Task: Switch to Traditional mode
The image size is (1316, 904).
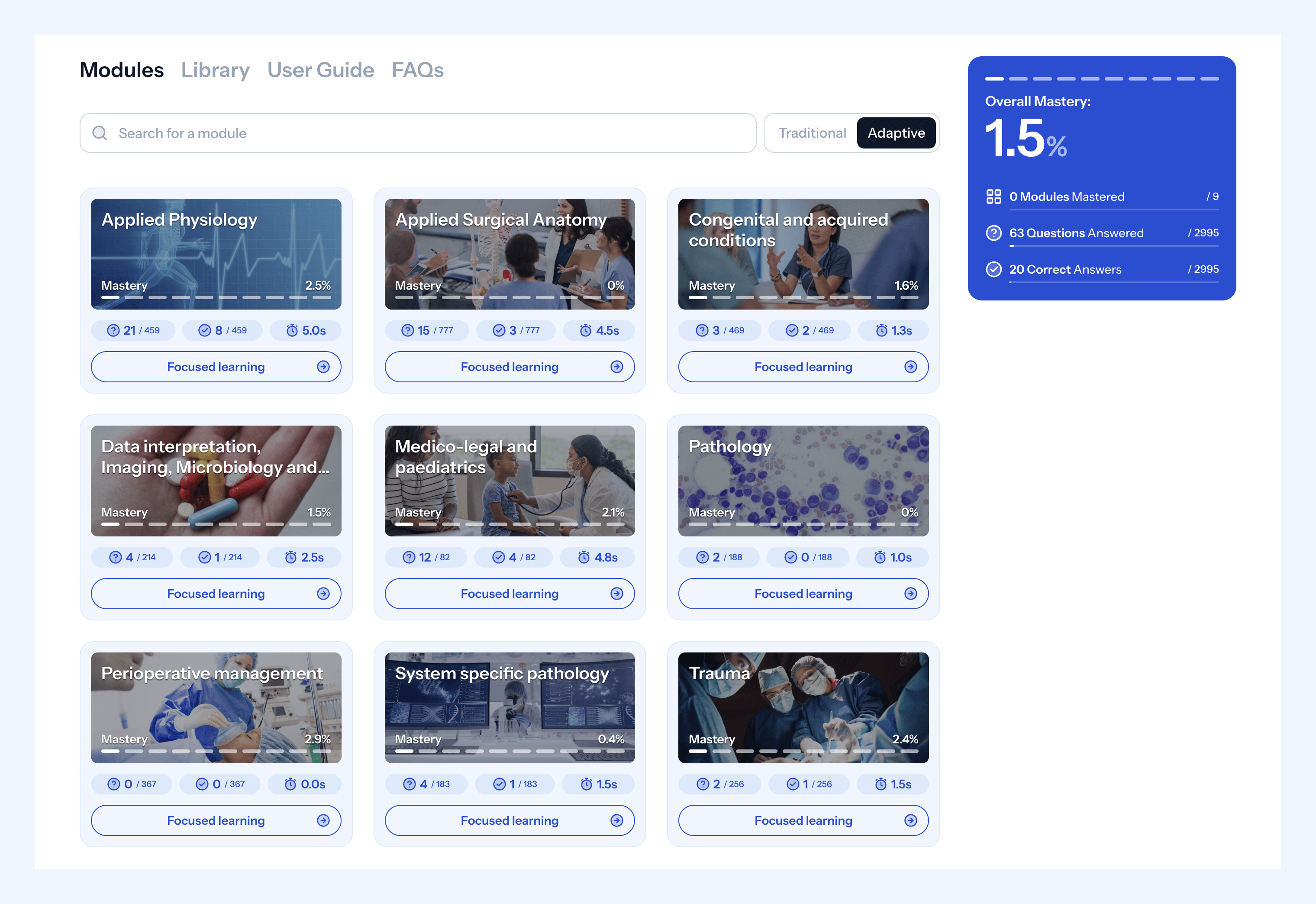Action: click(812, 133)
